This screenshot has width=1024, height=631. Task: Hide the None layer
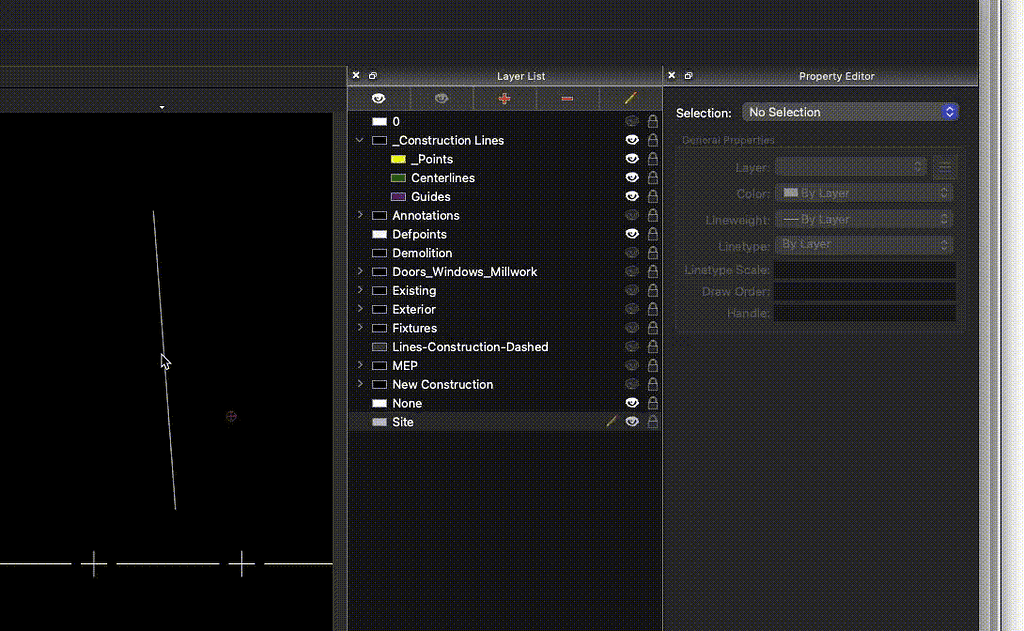click(x=632, y=403)
